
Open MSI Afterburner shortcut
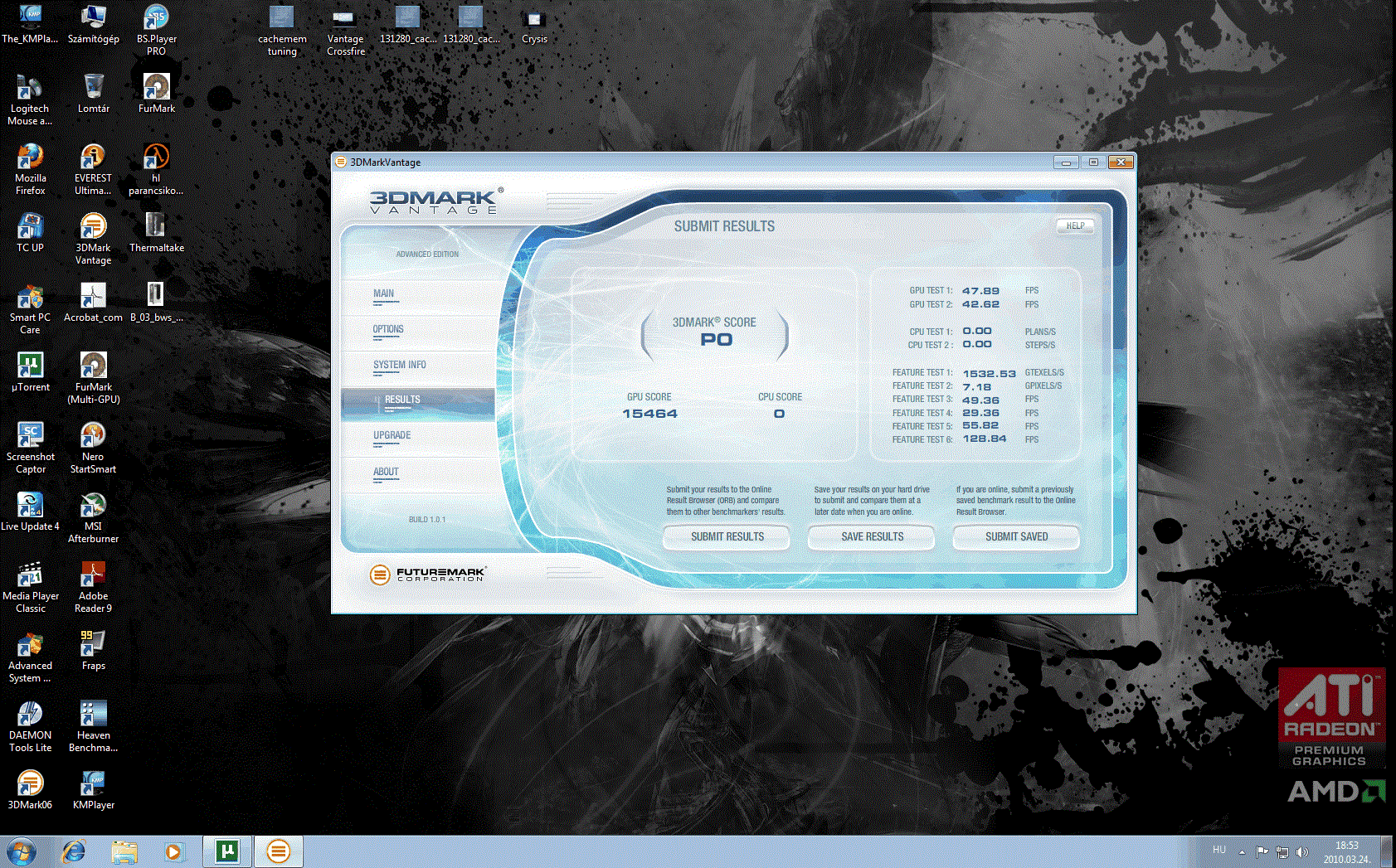click(93, 517)
